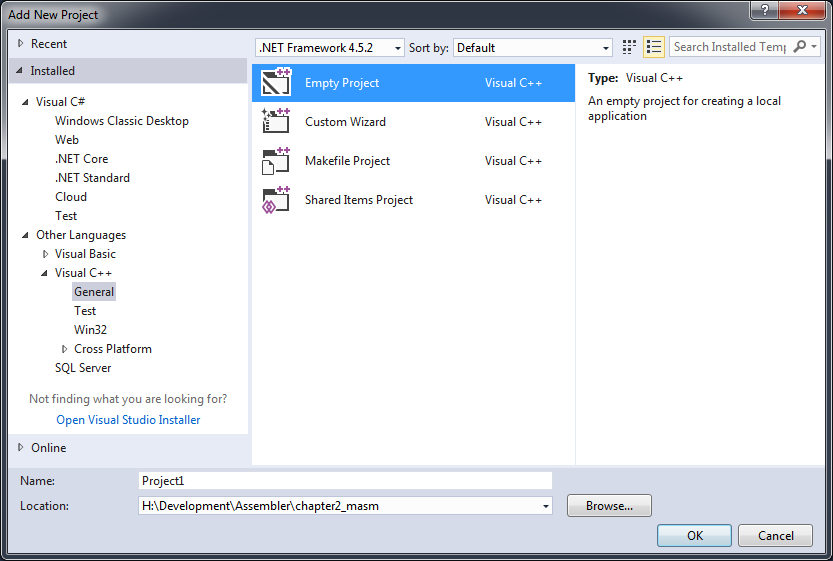Select the Visual Basic label
833x561 pixels.
85,254
